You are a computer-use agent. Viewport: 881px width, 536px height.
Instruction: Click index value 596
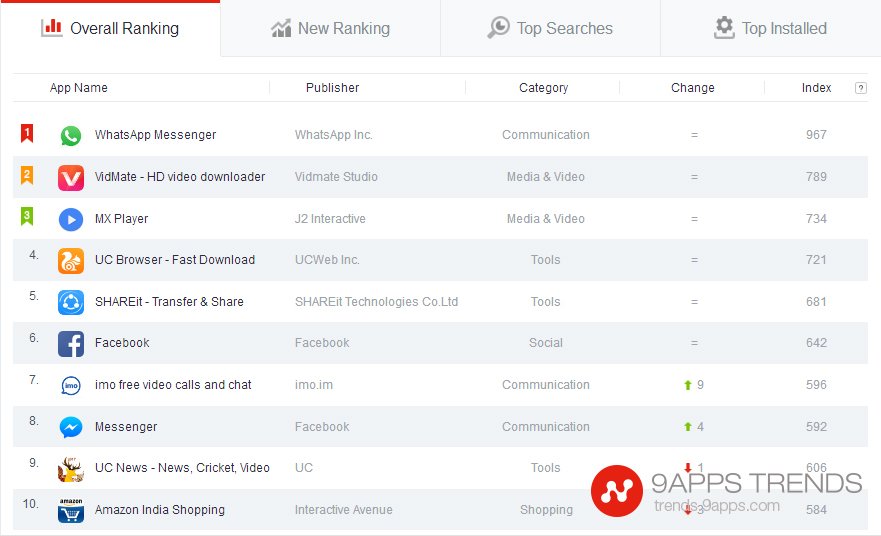click(x=816, y=385)
